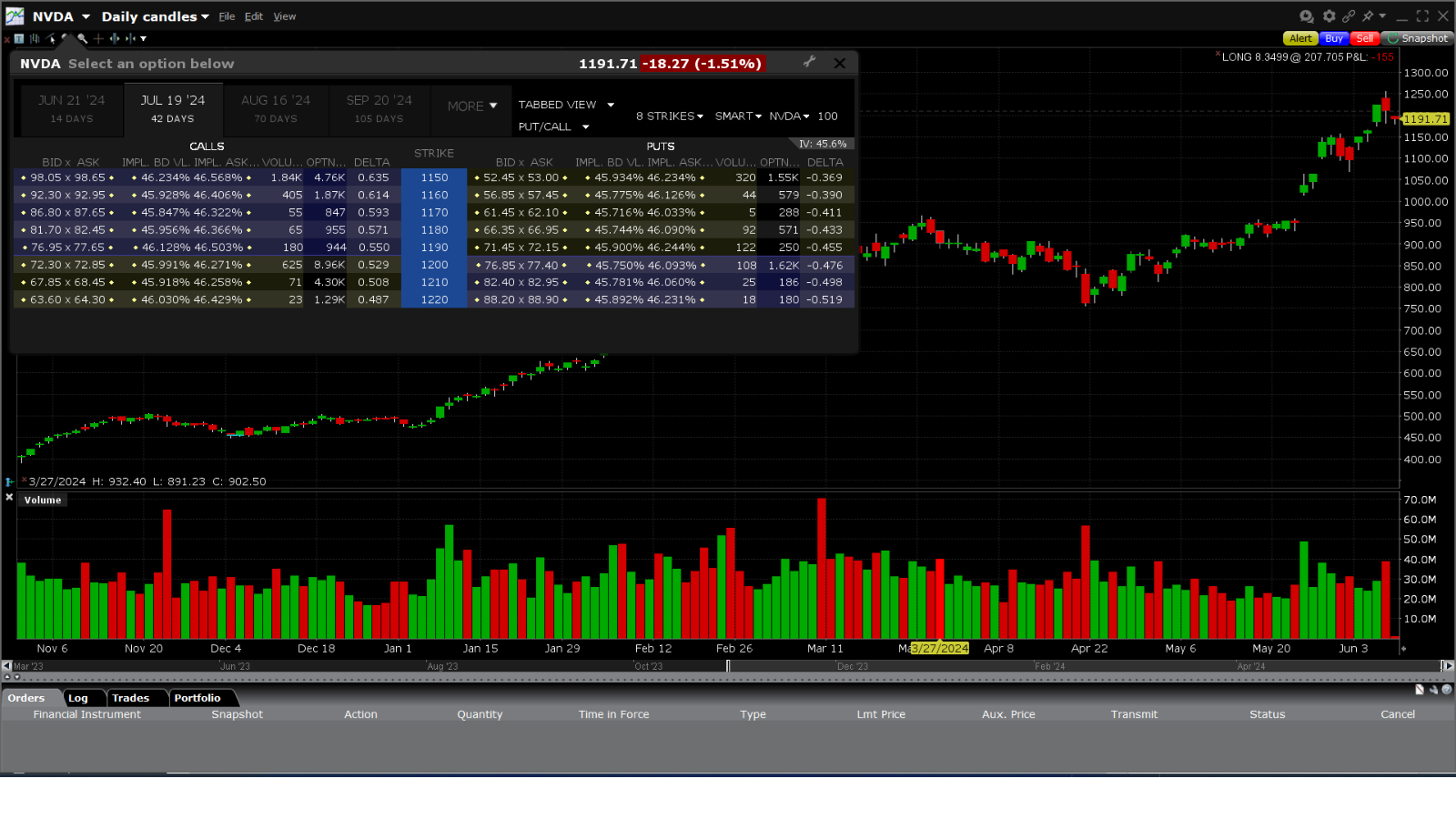Pin the NVDA chart window
Viewport: 1456px width, 819px height.
point(1369,15)
